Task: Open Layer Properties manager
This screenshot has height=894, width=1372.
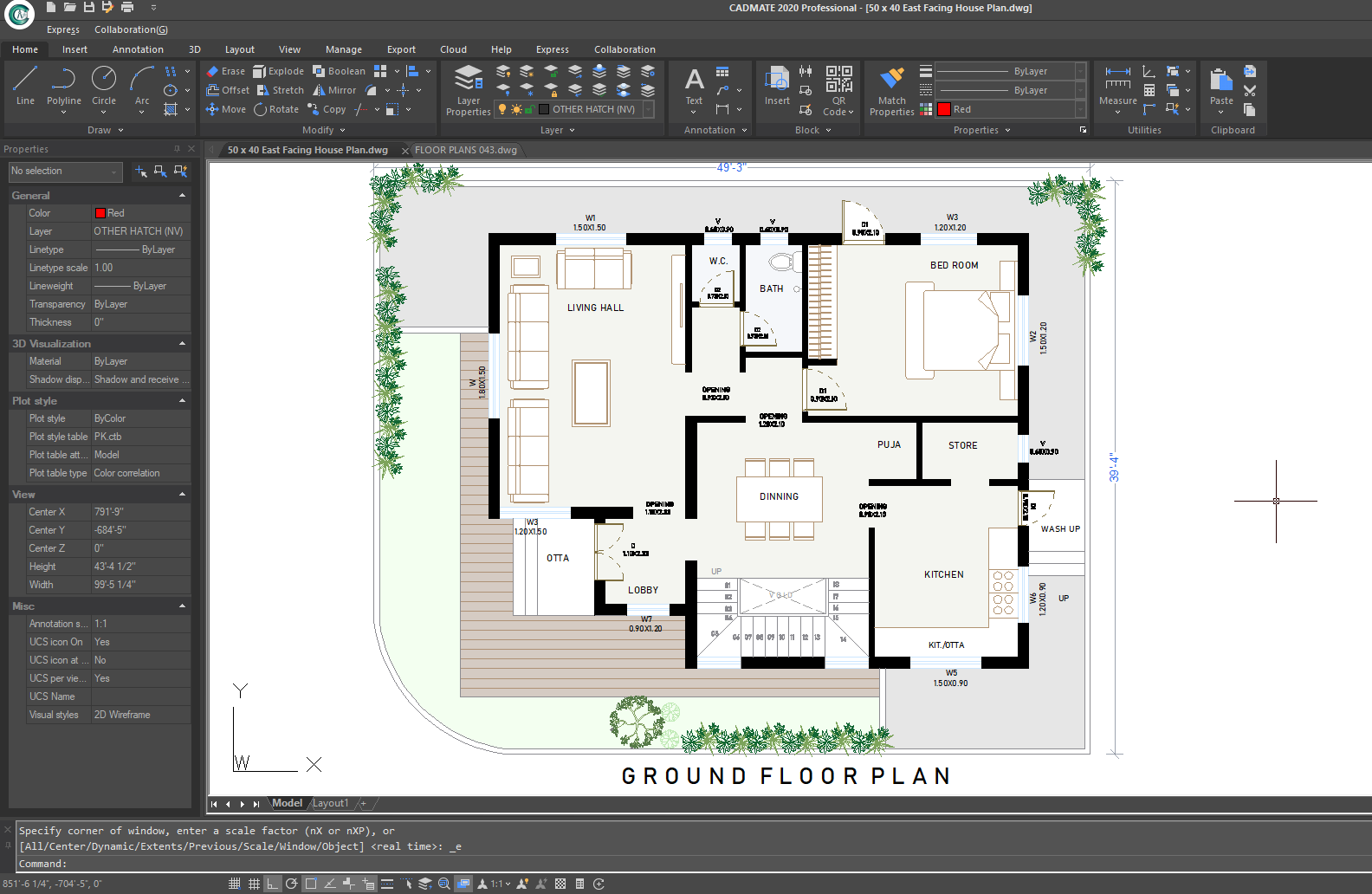Action: point(469,90)
